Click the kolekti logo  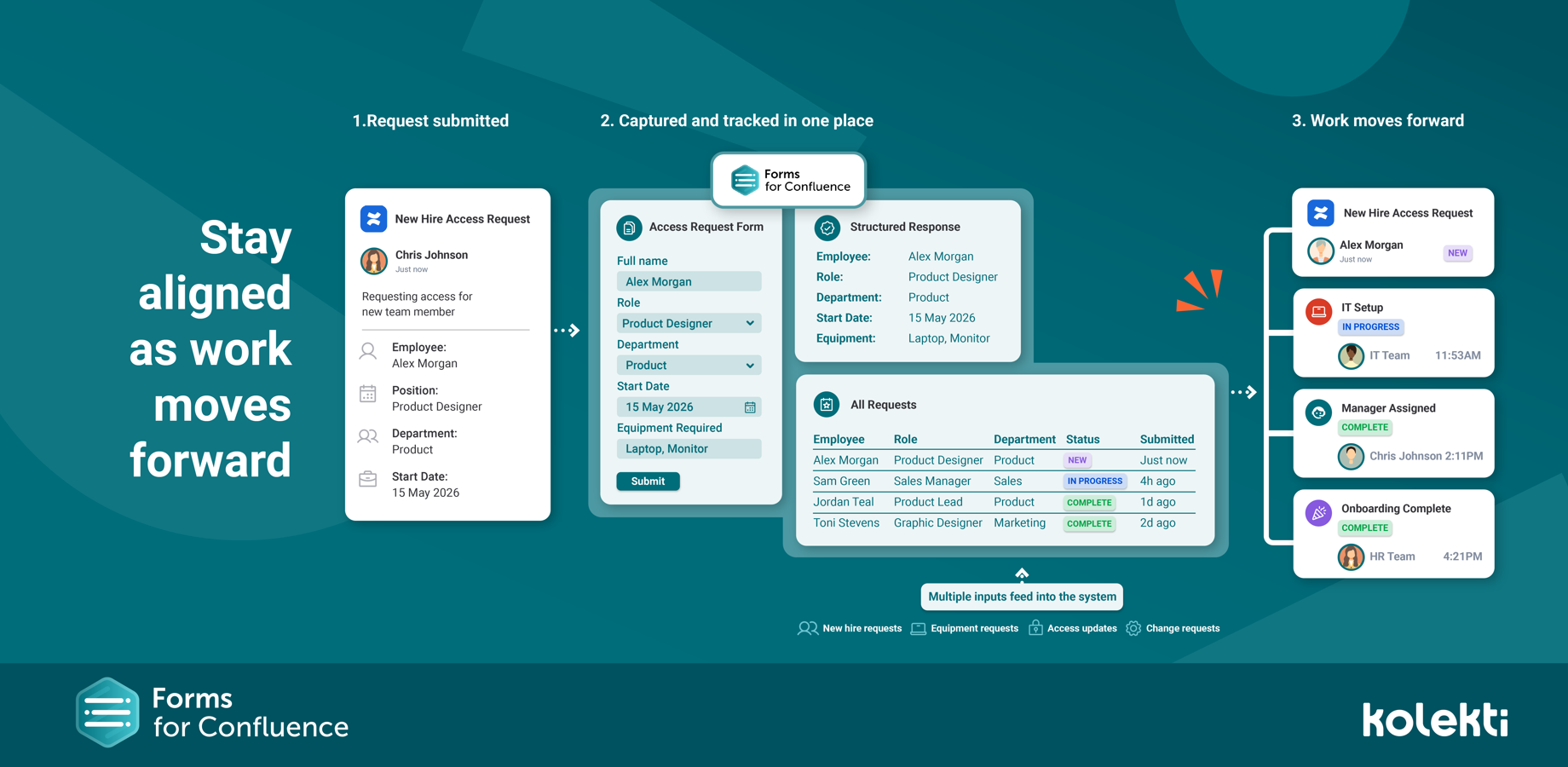point(1435,719)
